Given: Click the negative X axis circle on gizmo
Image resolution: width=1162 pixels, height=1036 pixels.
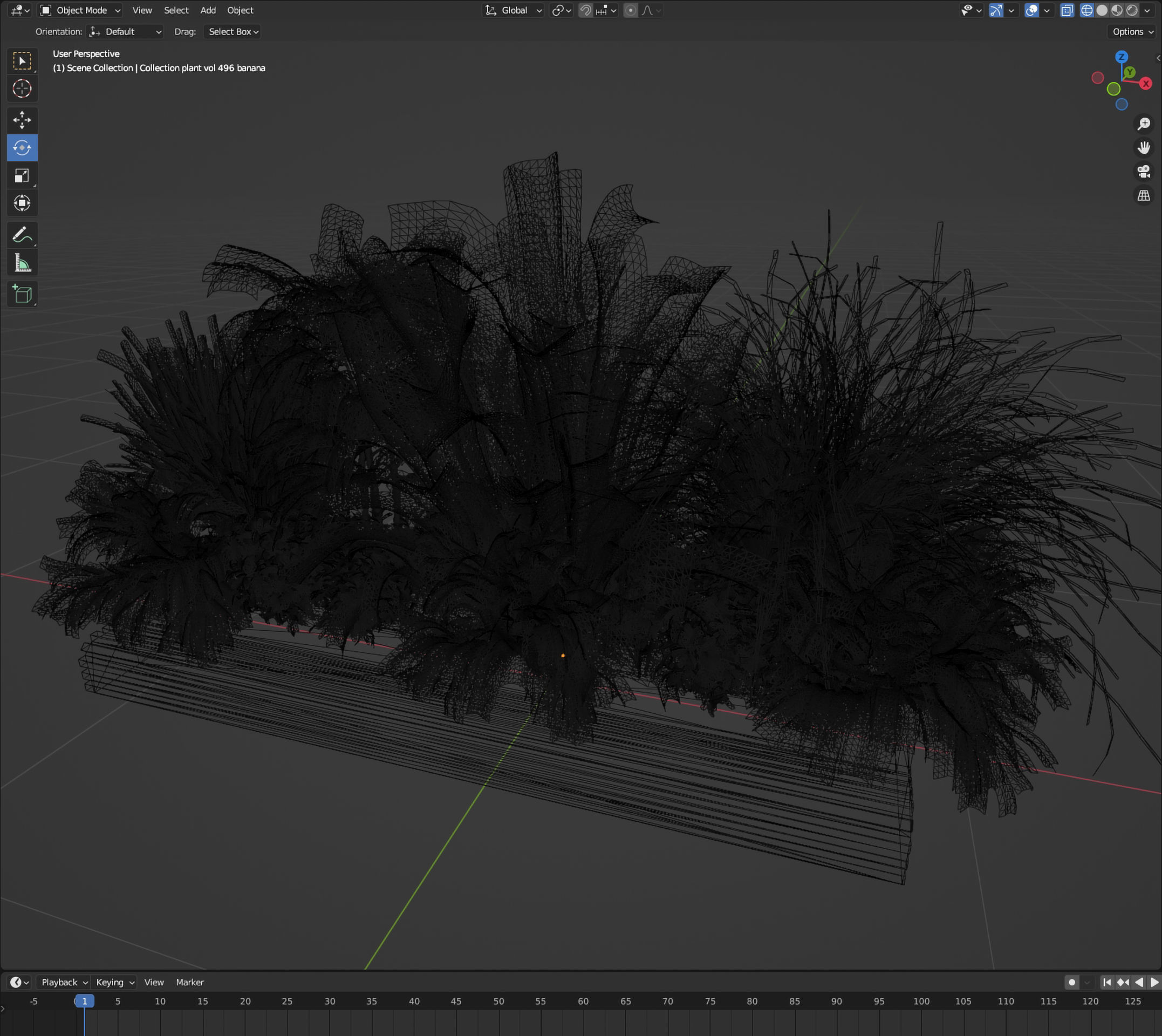Looking at the screenshot, I should coord(1098,78).
